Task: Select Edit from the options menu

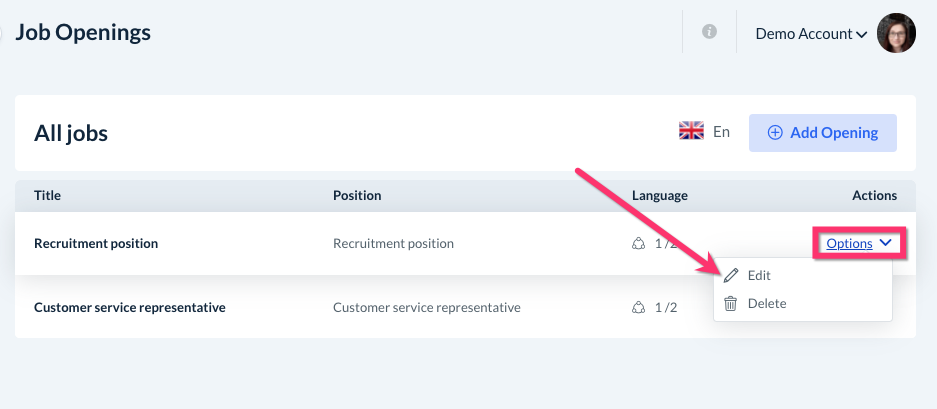Action: tap(759, 275)
